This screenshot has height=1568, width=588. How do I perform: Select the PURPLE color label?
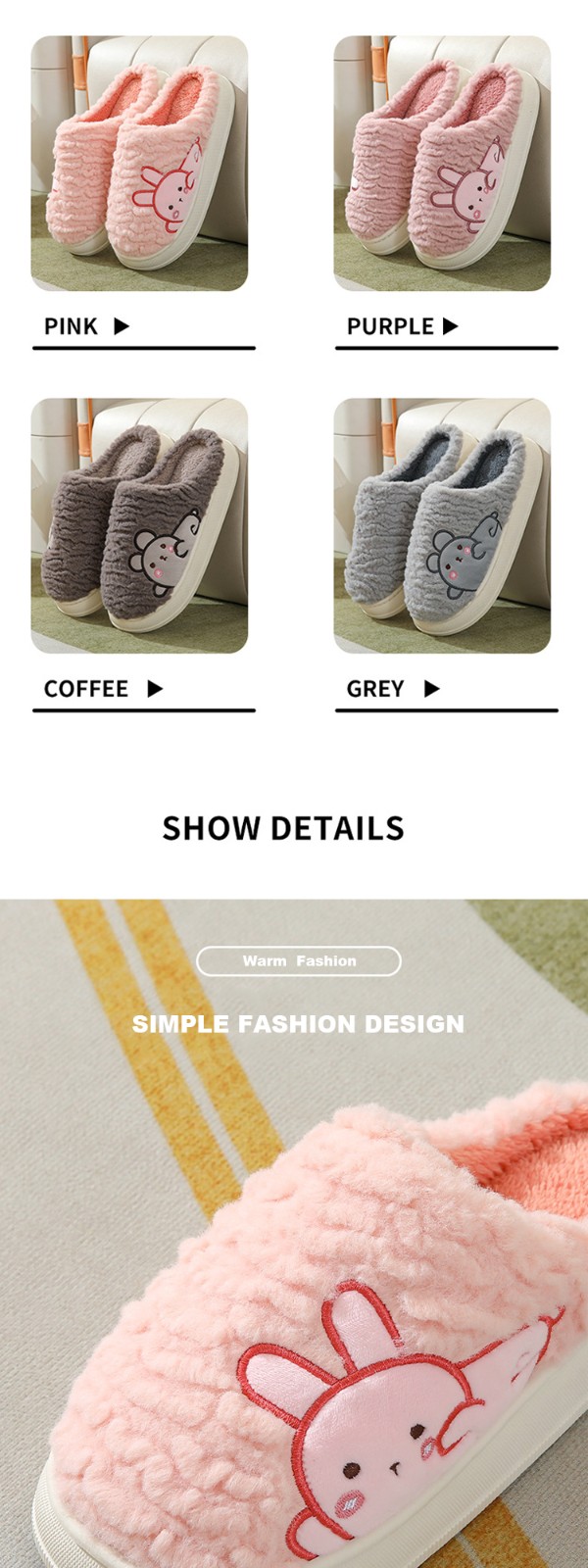390,326
